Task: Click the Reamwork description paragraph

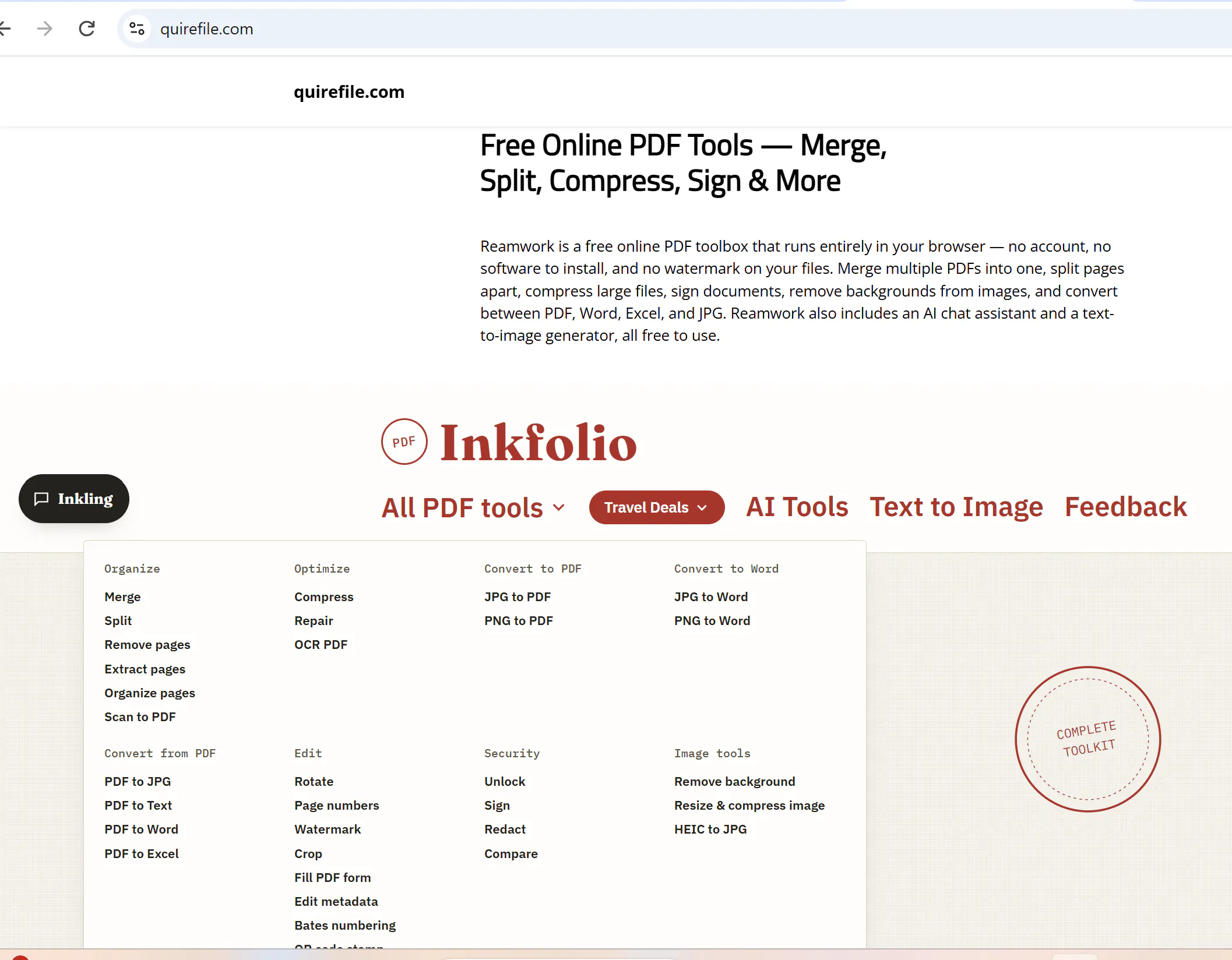Action: click(802, 291)
